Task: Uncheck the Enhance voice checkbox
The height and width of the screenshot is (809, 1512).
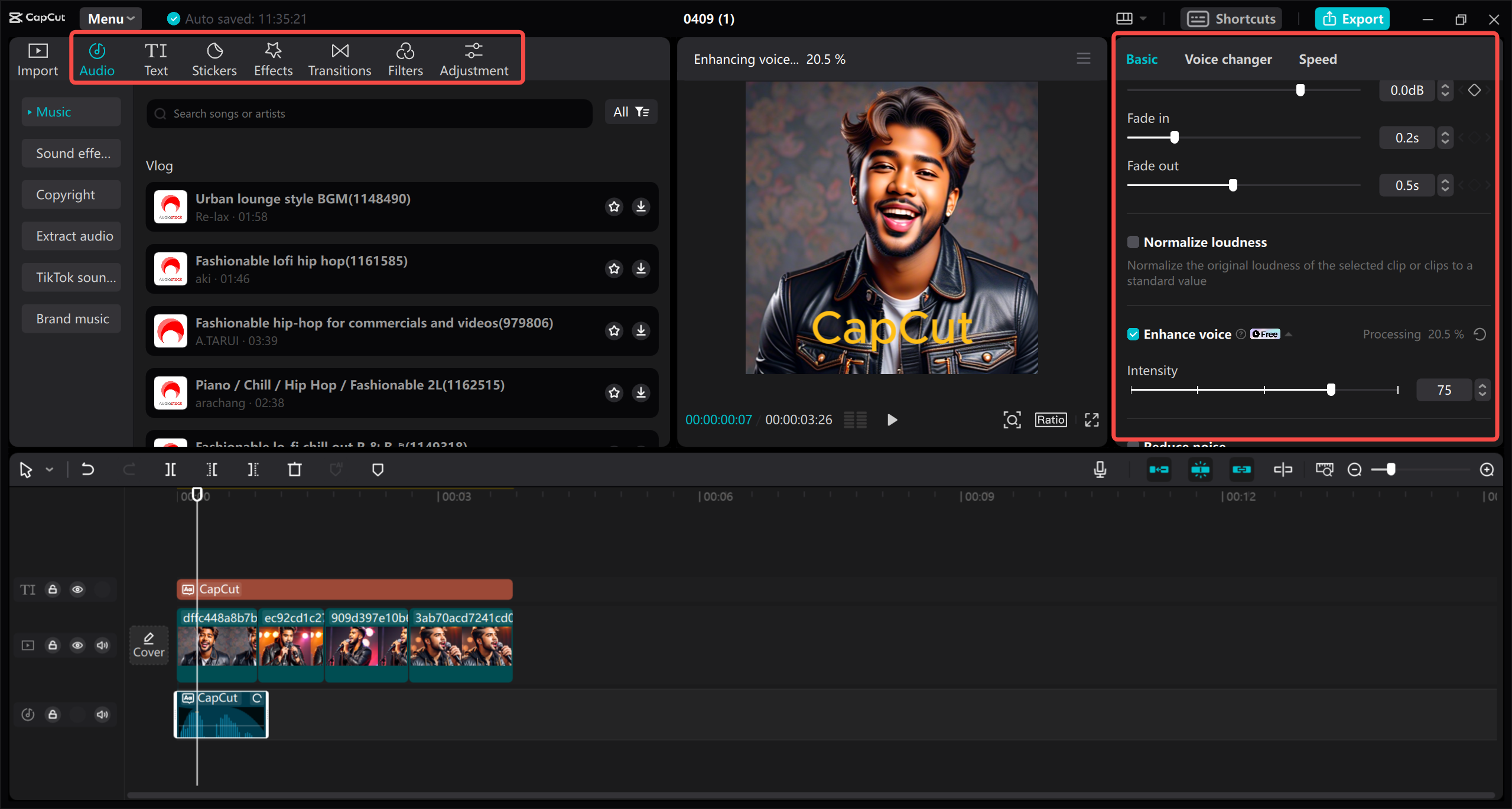Action: pos(1133,334)
